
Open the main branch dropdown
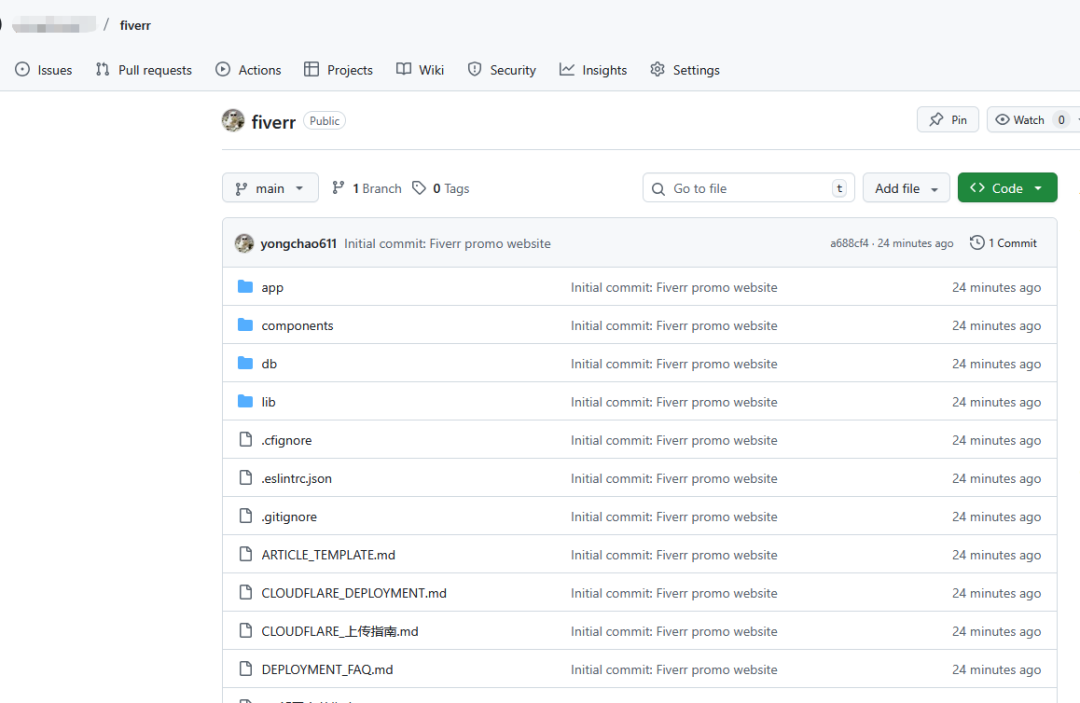tap(270, 188)
